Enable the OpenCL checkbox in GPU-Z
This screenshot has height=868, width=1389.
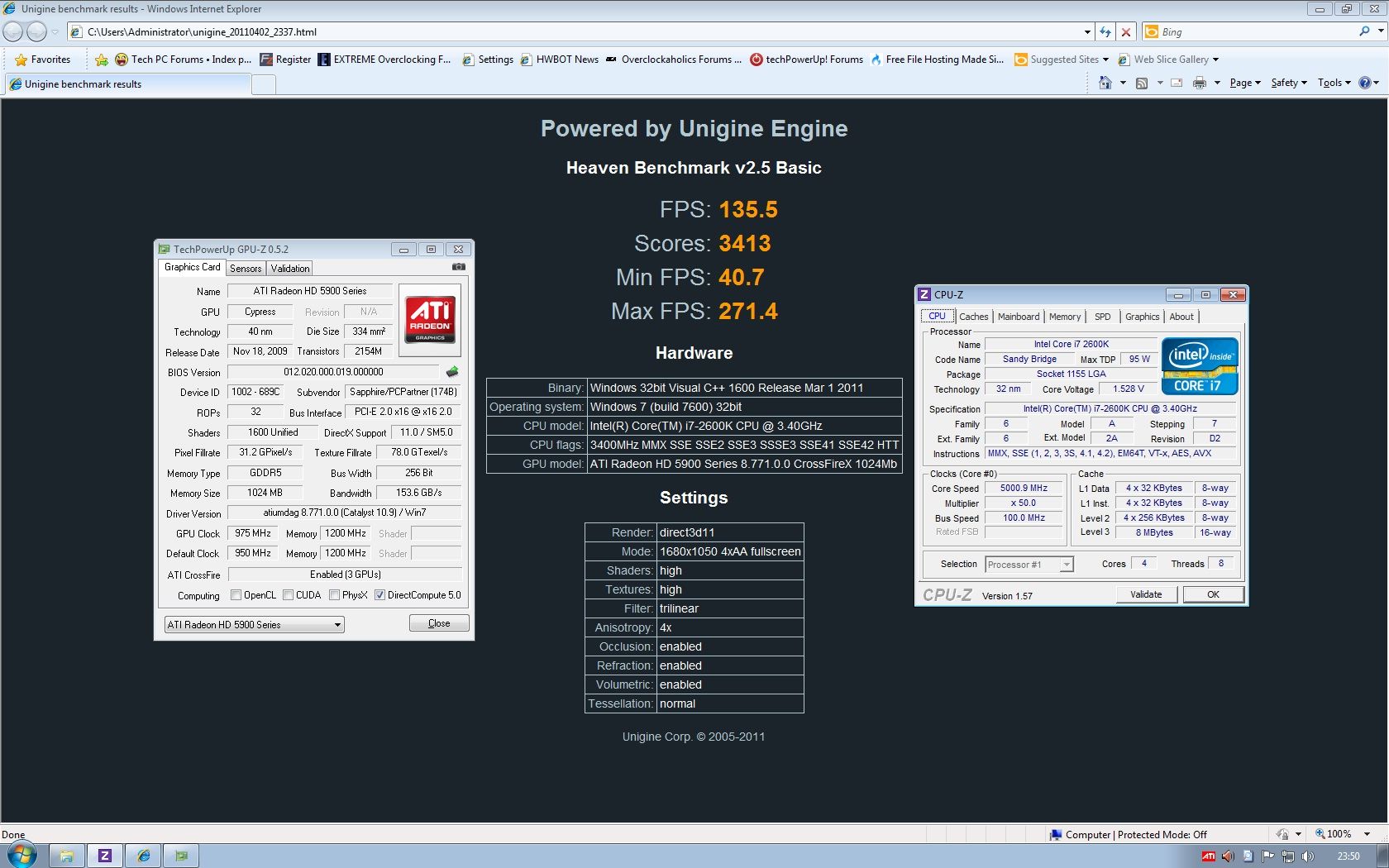pos(236,595)
